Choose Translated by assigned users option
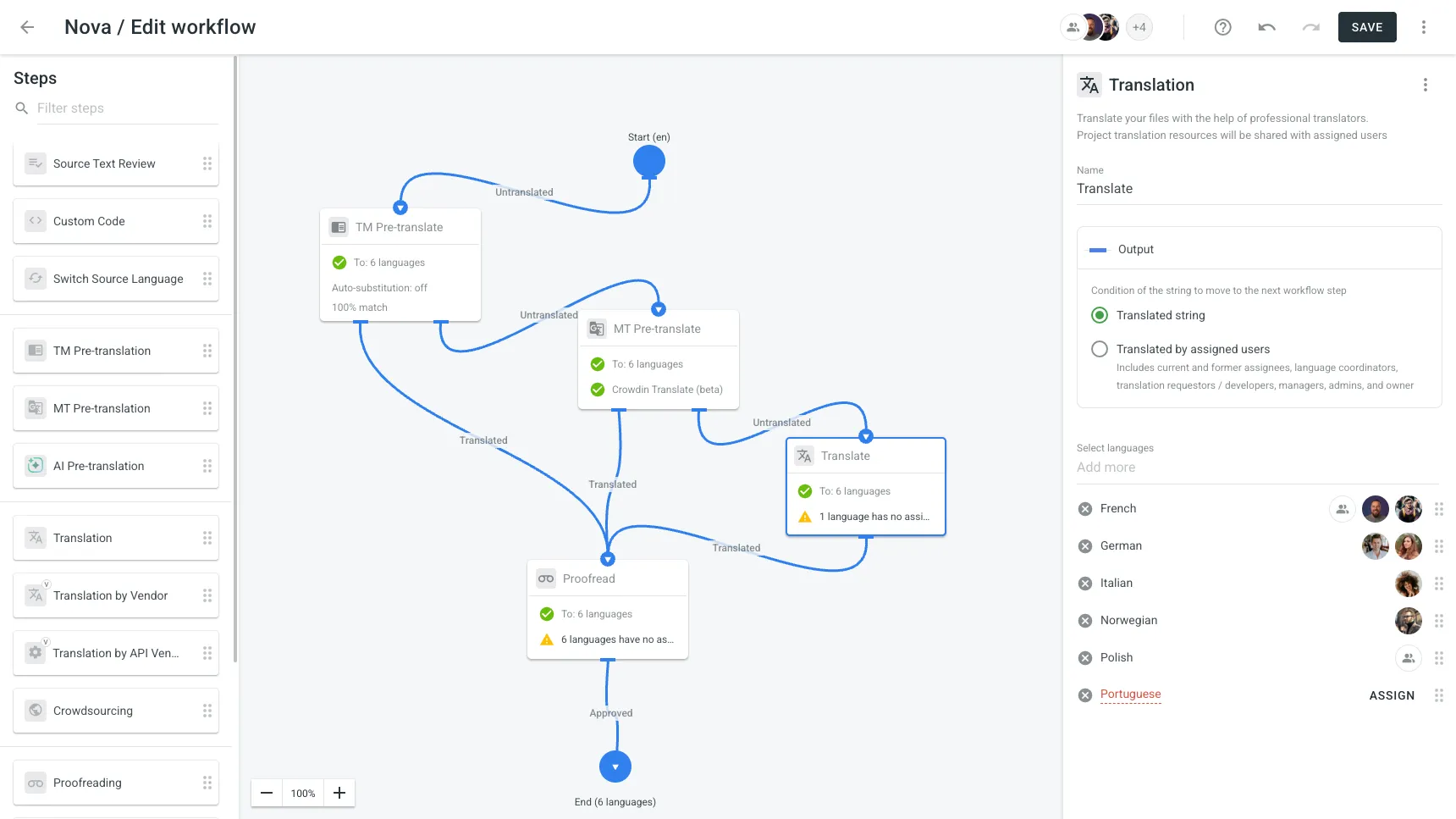Viewport: 1456px width, 819px height. 1099,348
